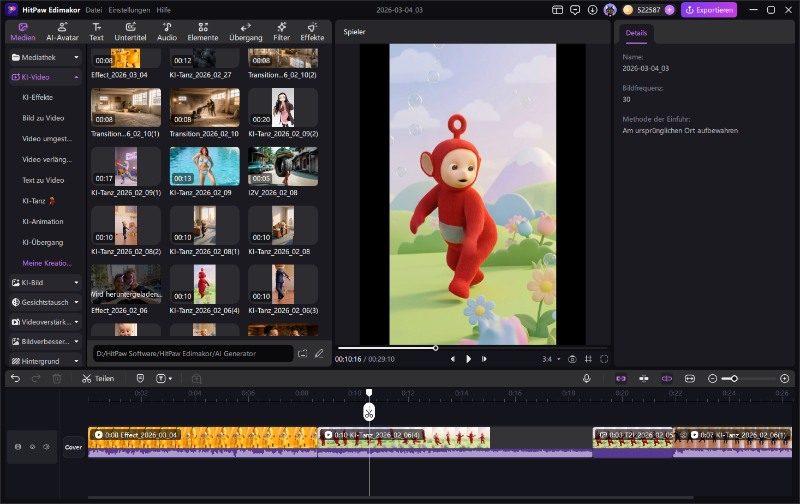This screenshot has height=504, width=800.
Task: Play the video in the player
Action: pyautogui.click(x=468, y=359)
